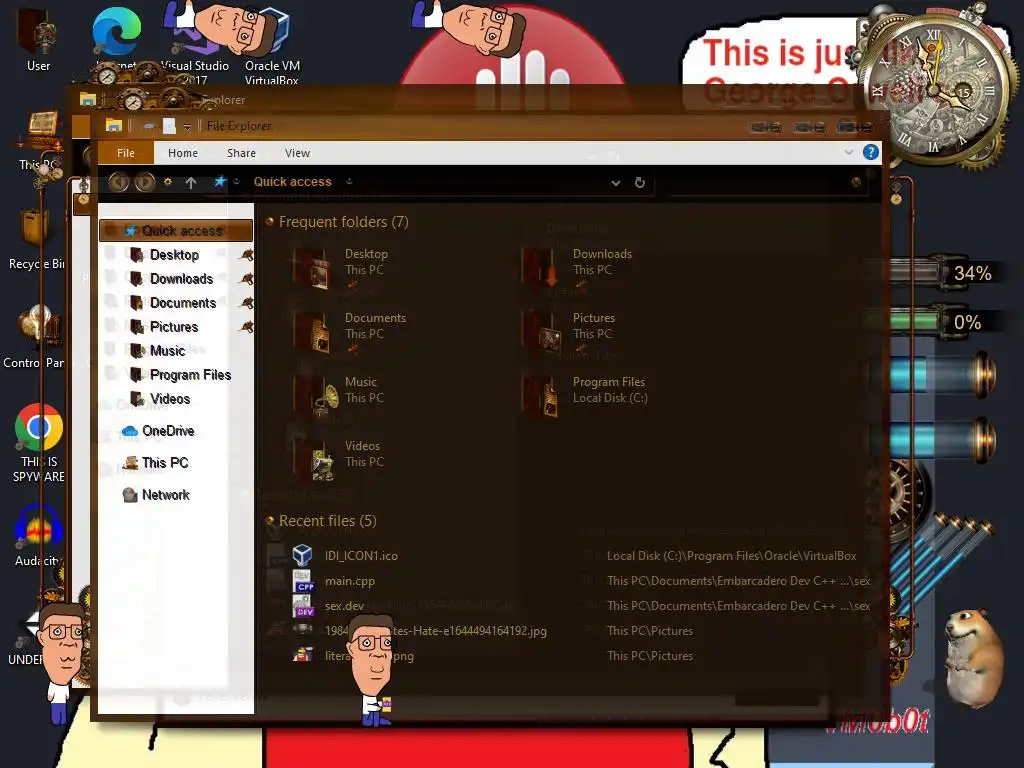Click the VirtualBox cube icon beside IDI_ICON1.ico
Viewport: 1024px width, 768px height.
[x=302, y=555]
